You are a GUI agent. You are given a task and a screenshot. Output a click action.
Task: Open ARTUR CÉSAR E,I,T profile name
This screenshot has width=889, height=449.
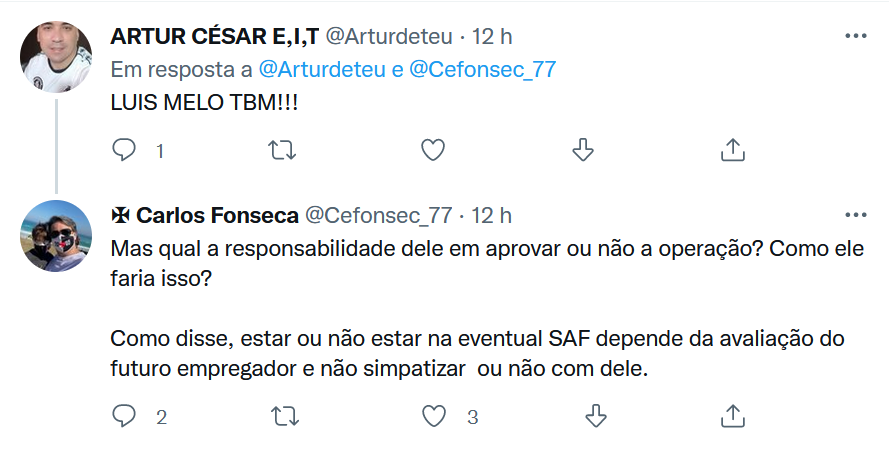coord(212,37)
